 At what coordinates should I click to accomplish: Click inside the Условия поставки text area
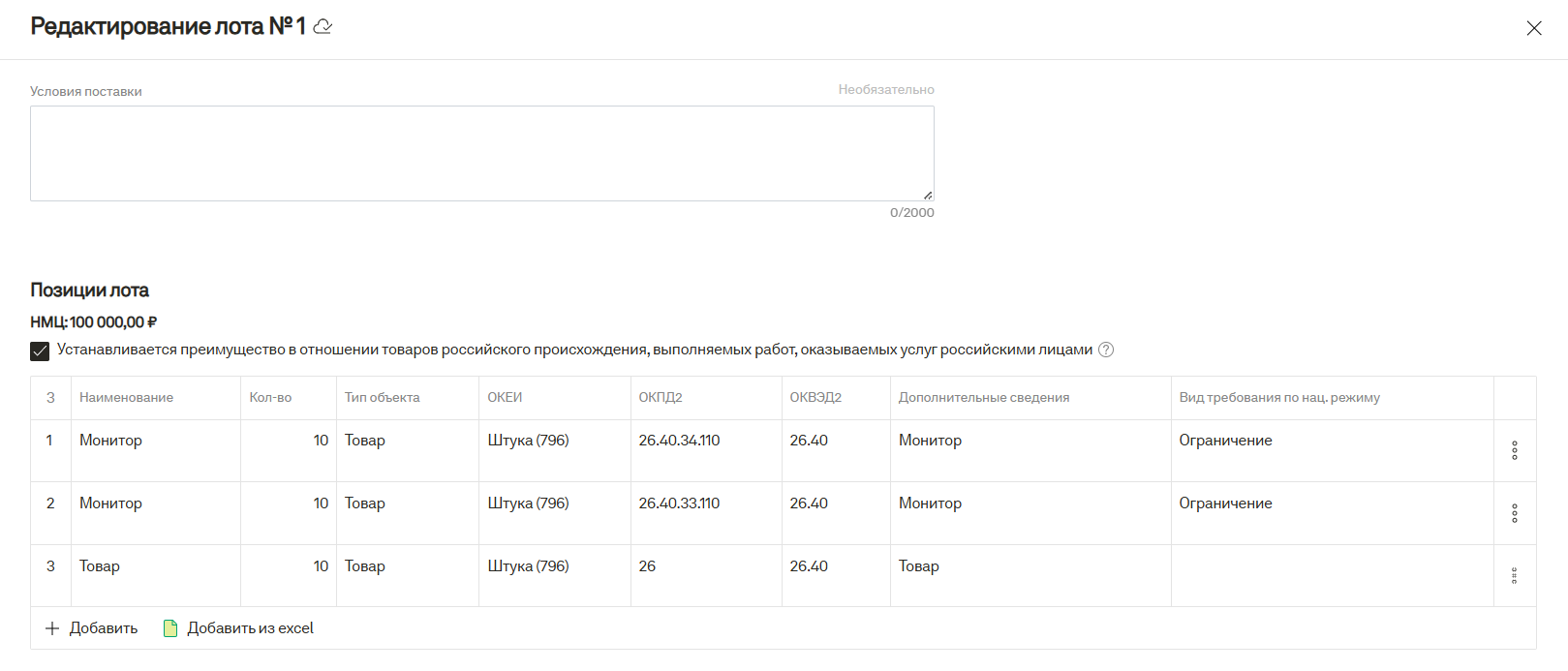pyautogui.click(x=481, y=153)
